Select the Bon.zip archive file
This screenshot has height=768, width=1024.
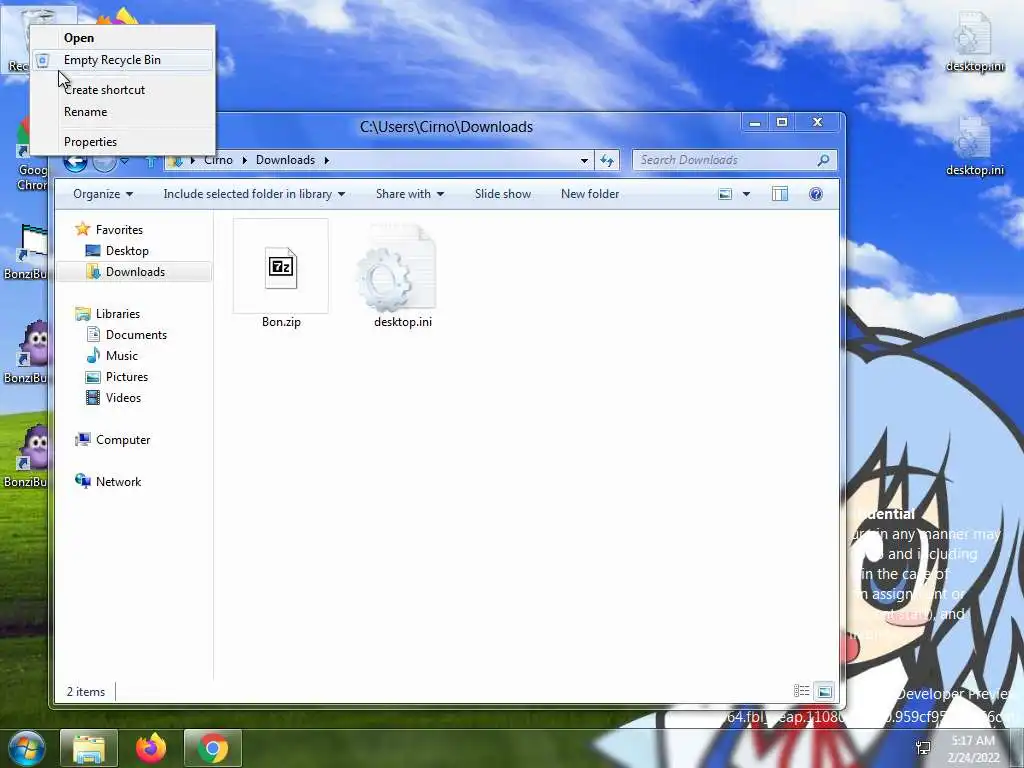click(x=281, y=274)
